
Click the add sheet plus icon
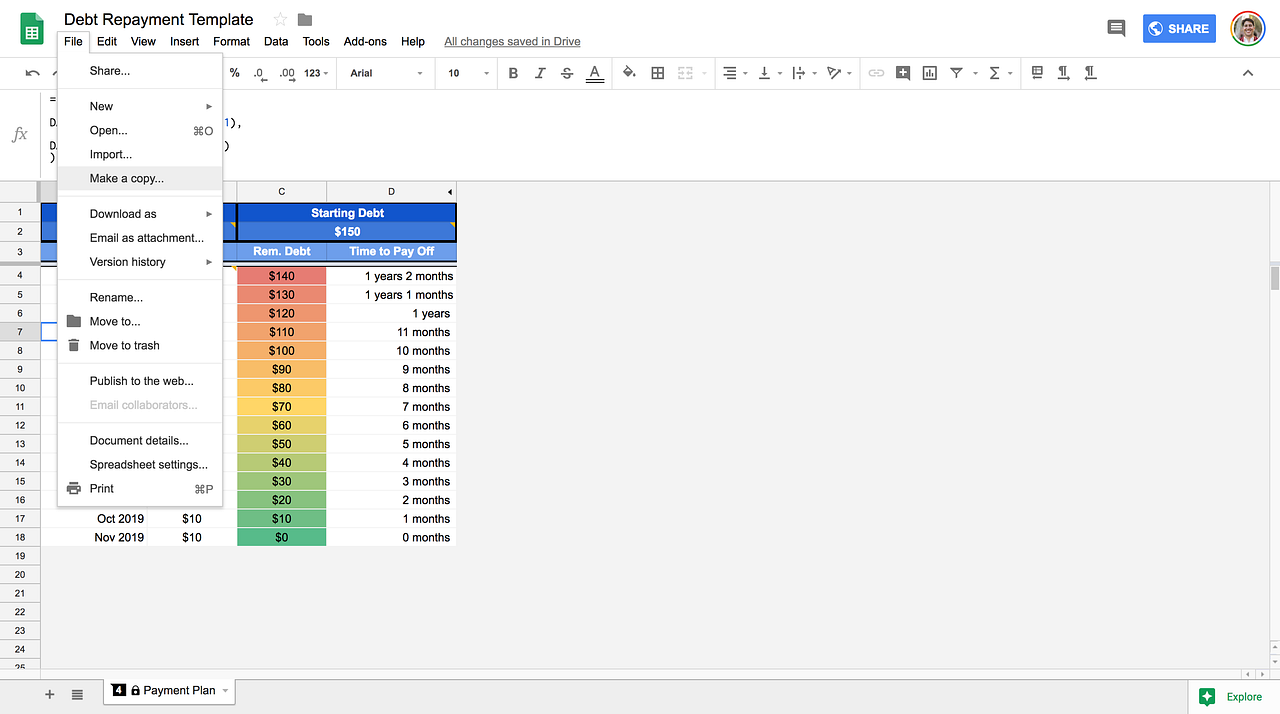tap(49, 694)
